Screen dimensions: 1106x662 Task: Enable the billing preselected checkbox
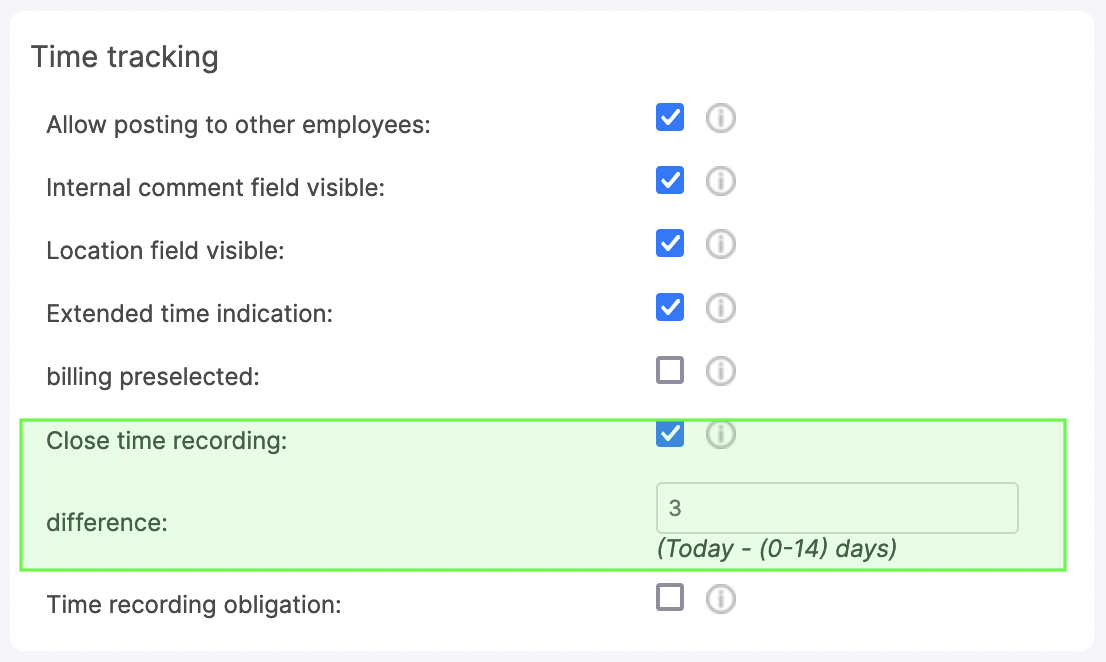tap(669, 370)
